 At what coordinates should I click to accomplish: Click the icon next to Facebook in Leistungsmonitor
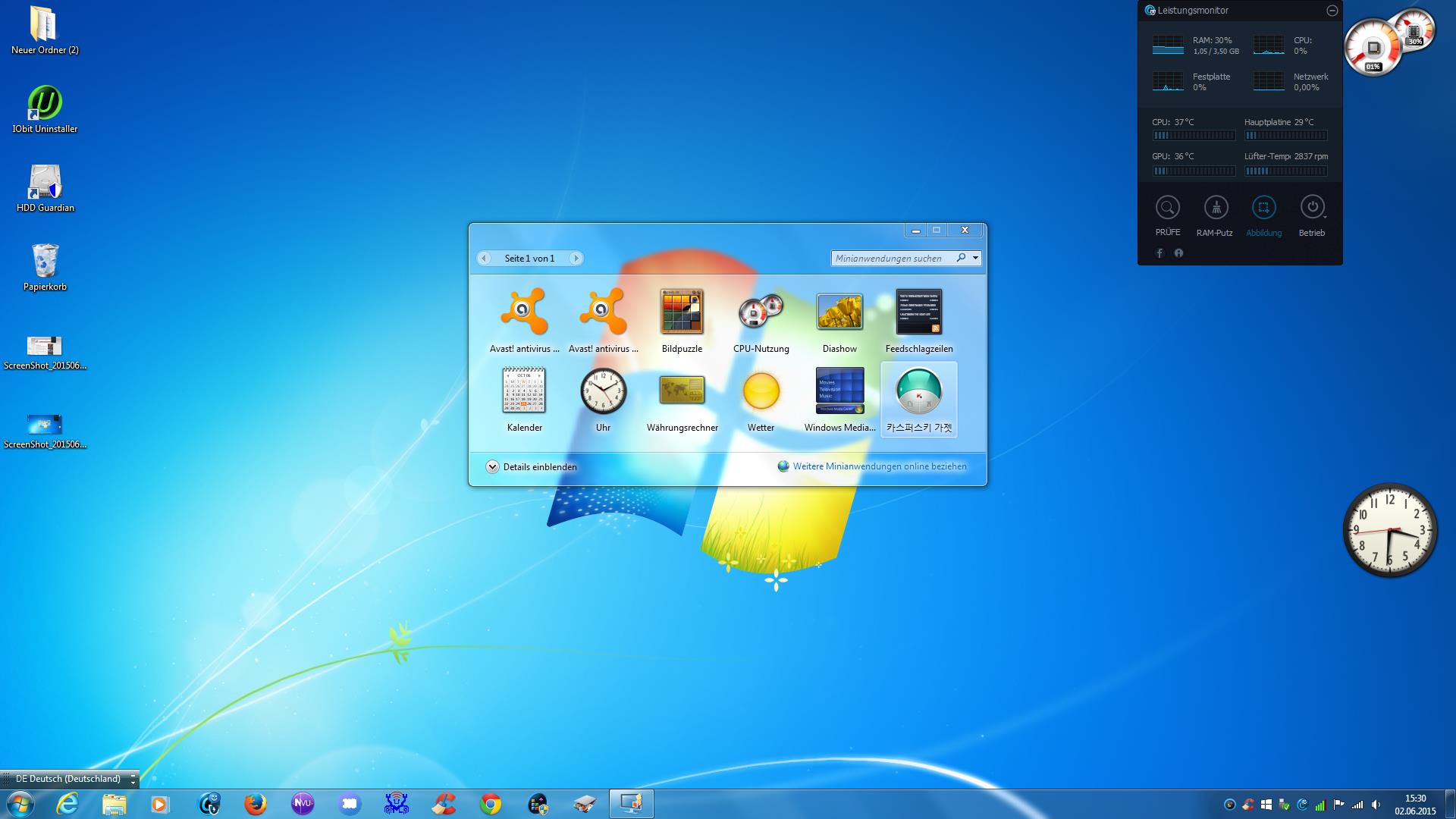point(1178,253)
